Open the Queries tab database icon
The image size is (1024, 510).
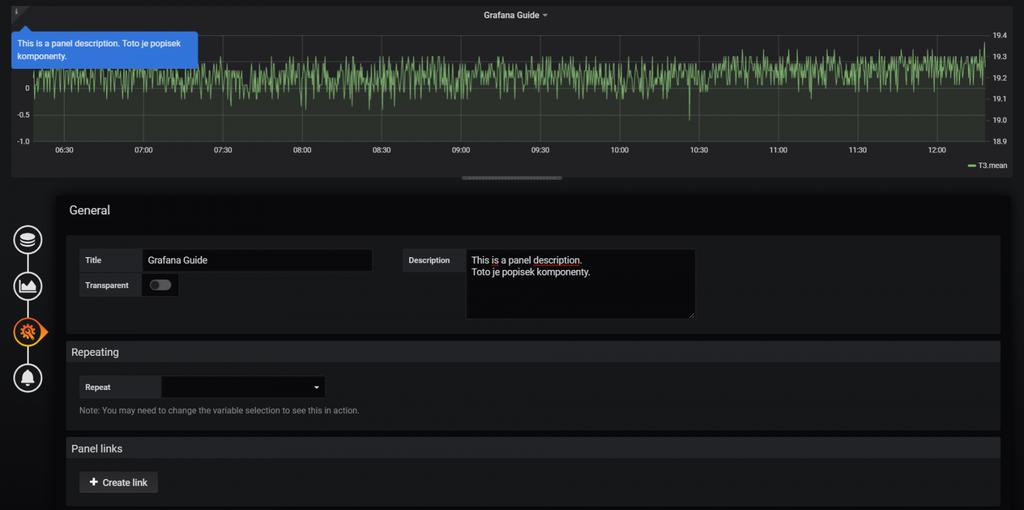(27, 240)
